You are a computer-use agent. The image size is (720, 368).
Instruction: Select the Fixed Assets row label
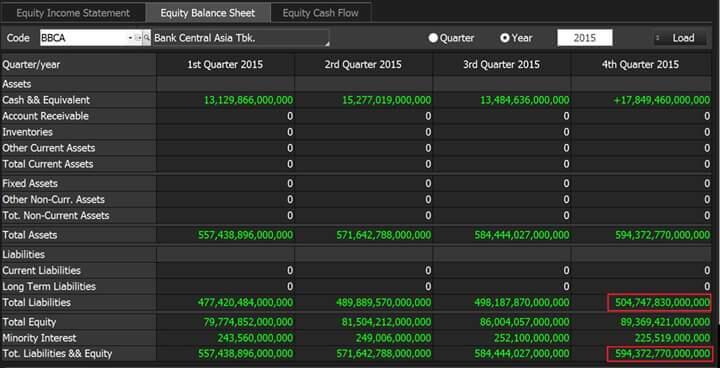pyautogui.click(x=30, y=184)
